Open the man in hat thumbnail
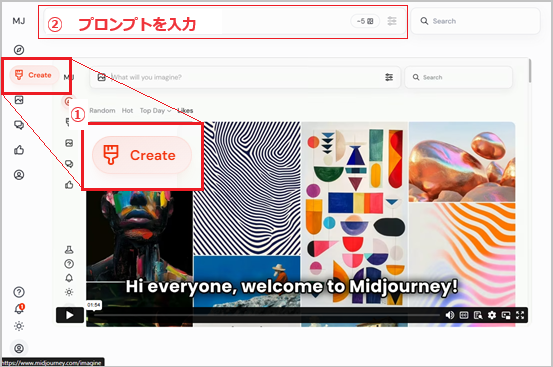553x367 pixels. click(x=247, y=280)
